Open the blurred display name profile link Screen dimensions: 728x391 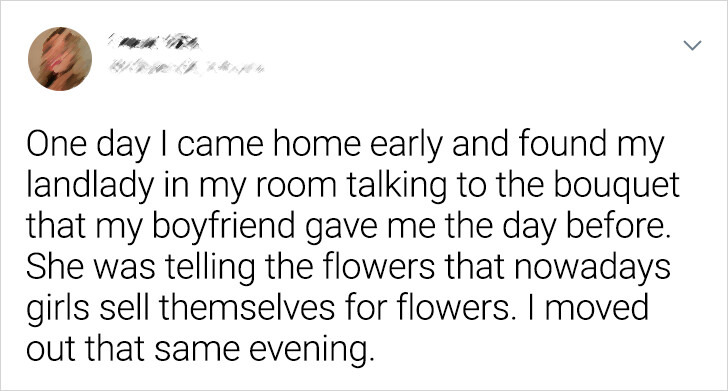point(153,44)
